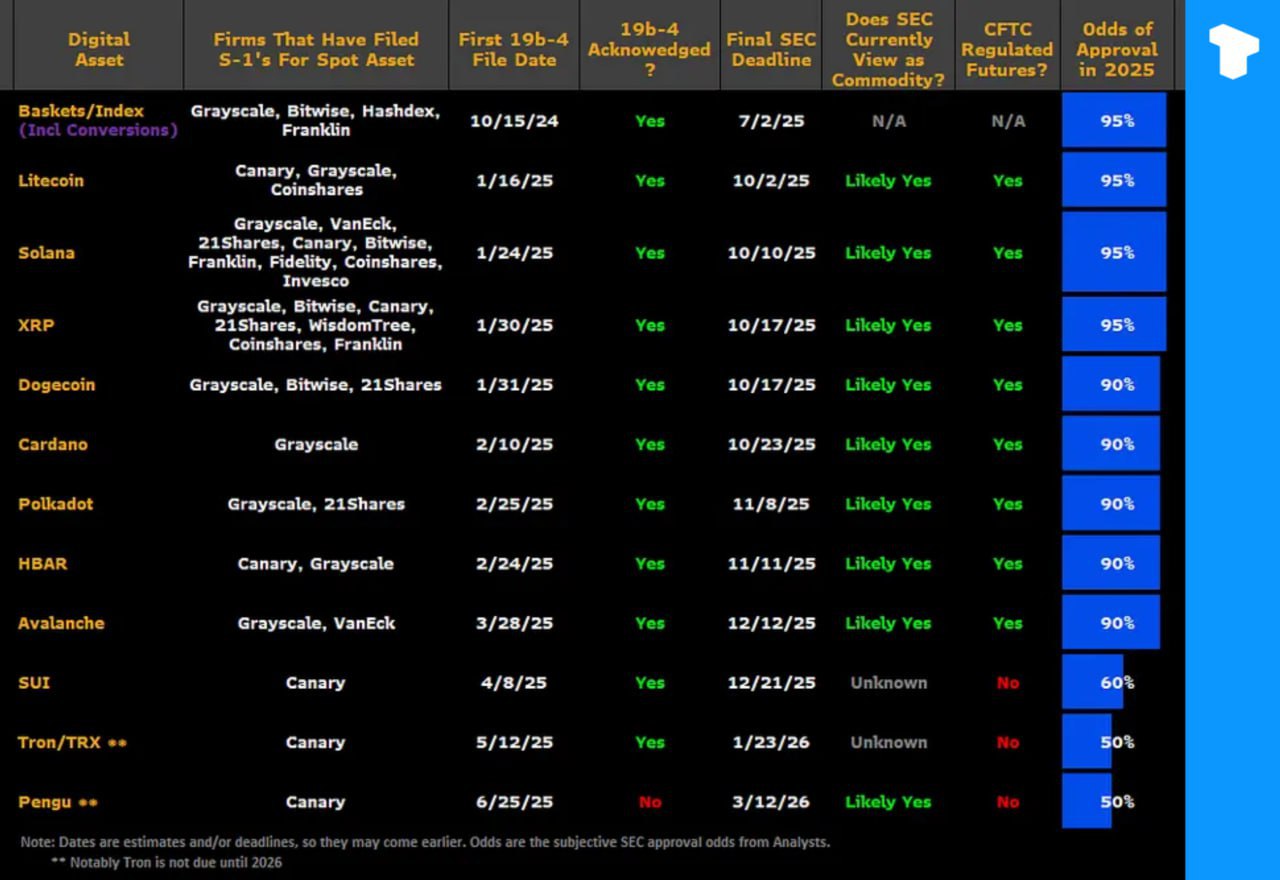1280x880 pixels.
Task: Click the "Firms That Have Filed S-1's" header
Action: [315, 50]
